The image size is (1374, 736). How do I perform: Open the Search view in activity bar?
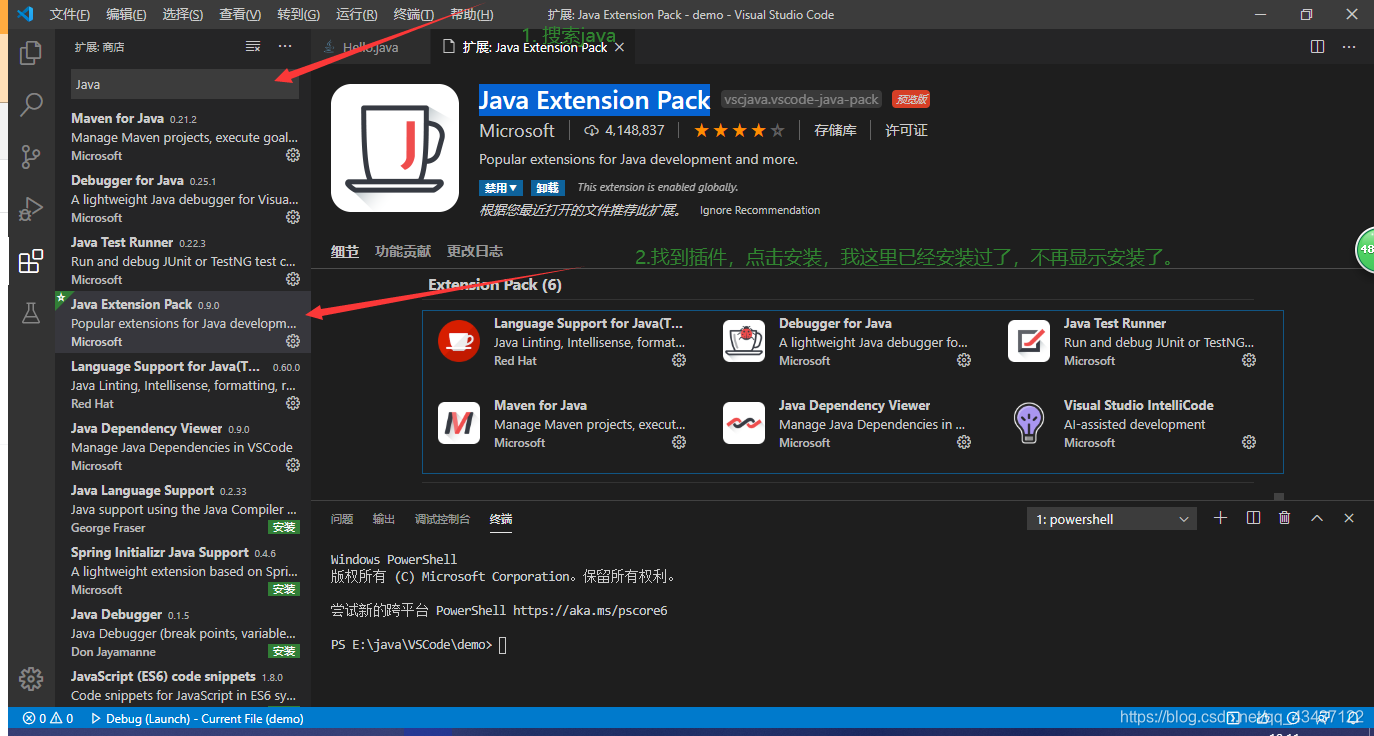point(31,105)
